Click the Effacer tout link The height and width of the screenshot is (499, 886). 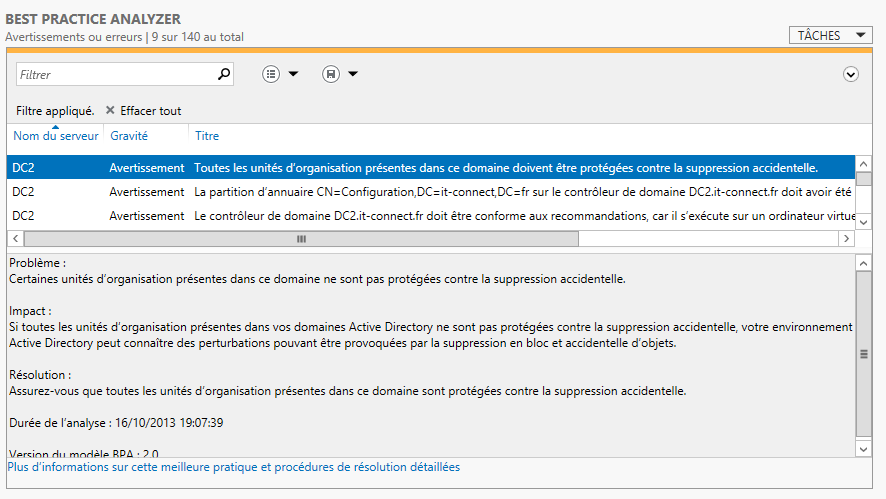pos(150,111)
